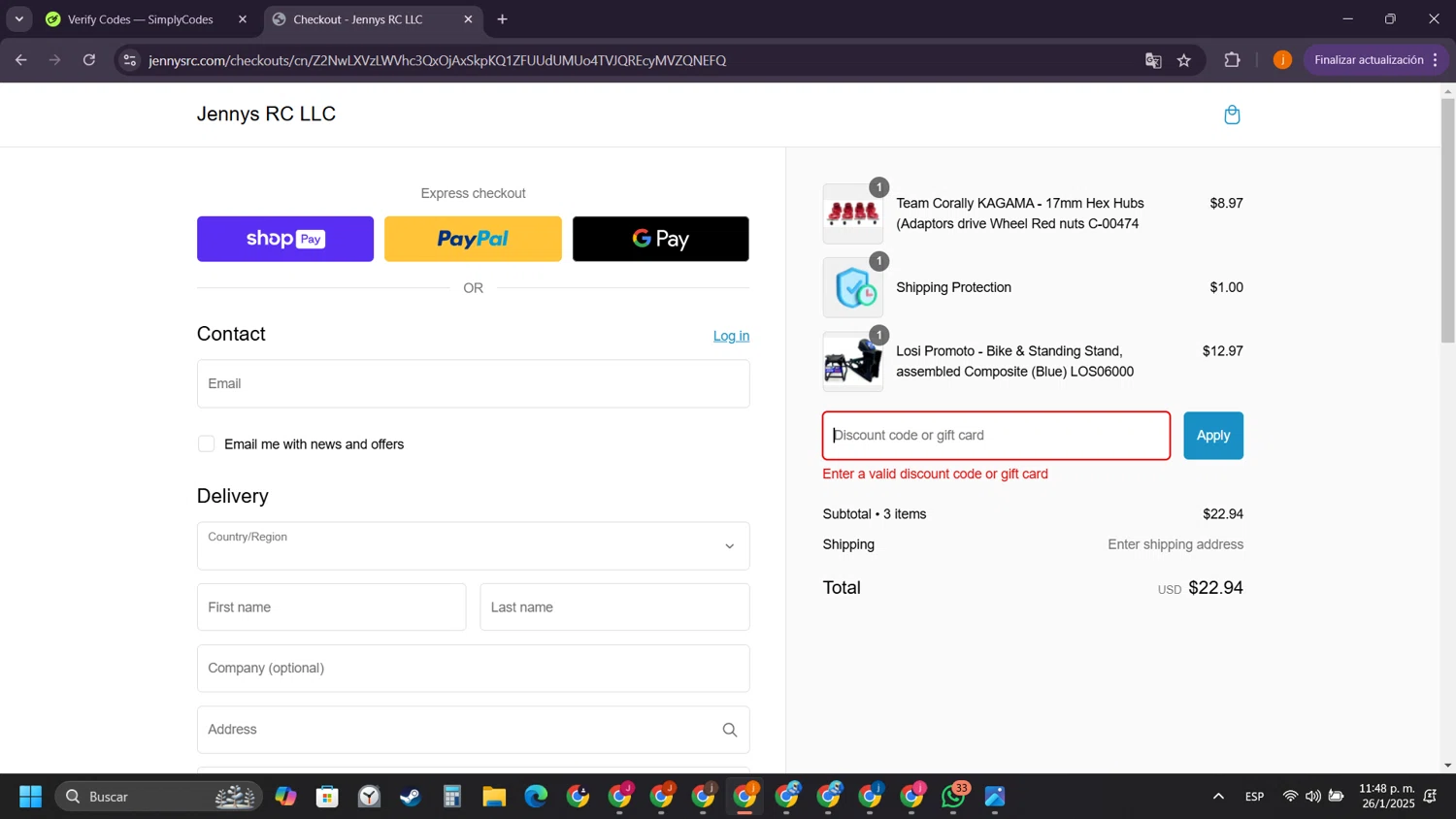Launch Steam from the taskbar
Image resolution: width=1456 pixels, height=819 pixels.
point(411,797)
